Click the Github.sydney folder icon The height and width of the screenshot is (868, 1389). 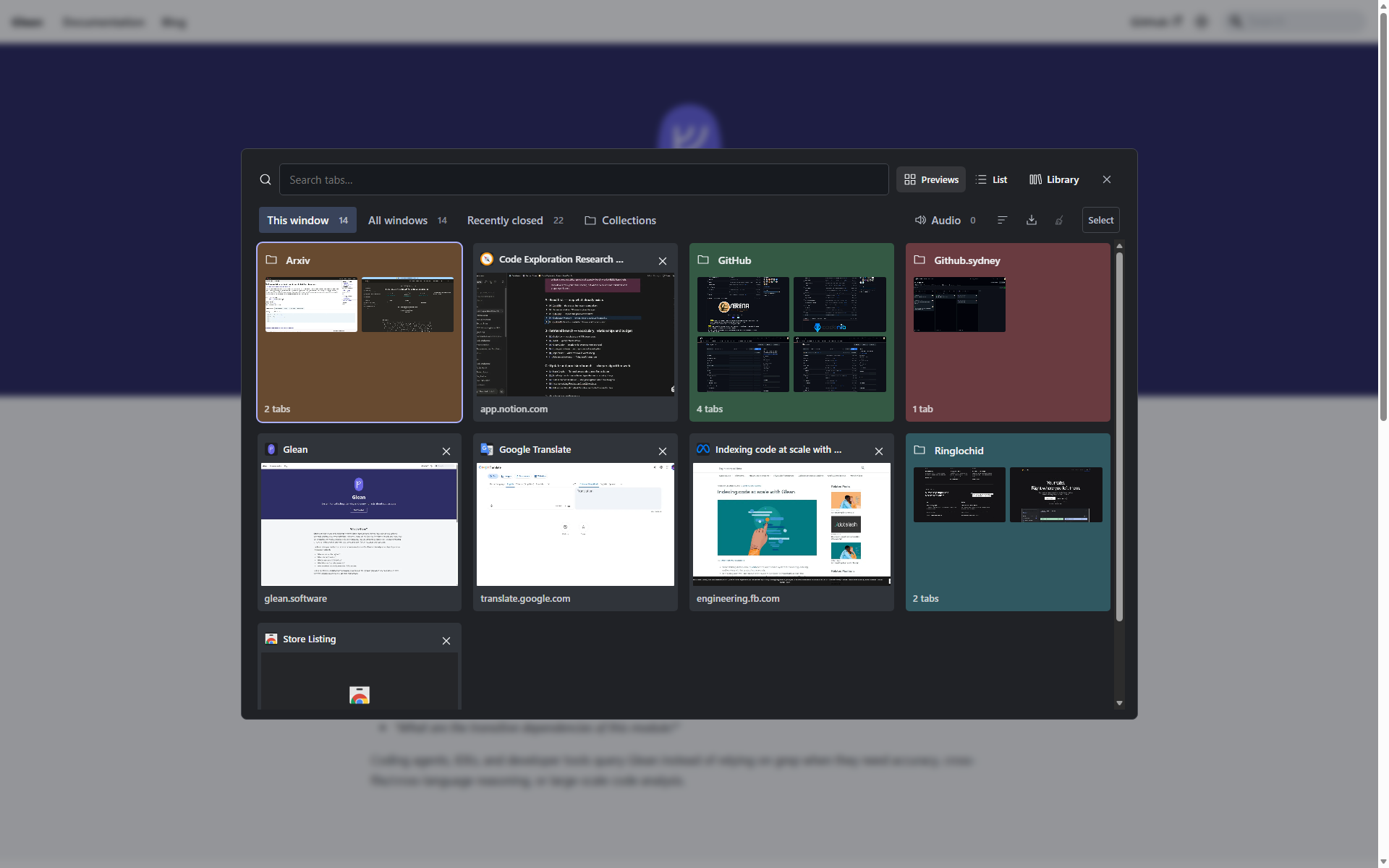[x=919, y=260]
